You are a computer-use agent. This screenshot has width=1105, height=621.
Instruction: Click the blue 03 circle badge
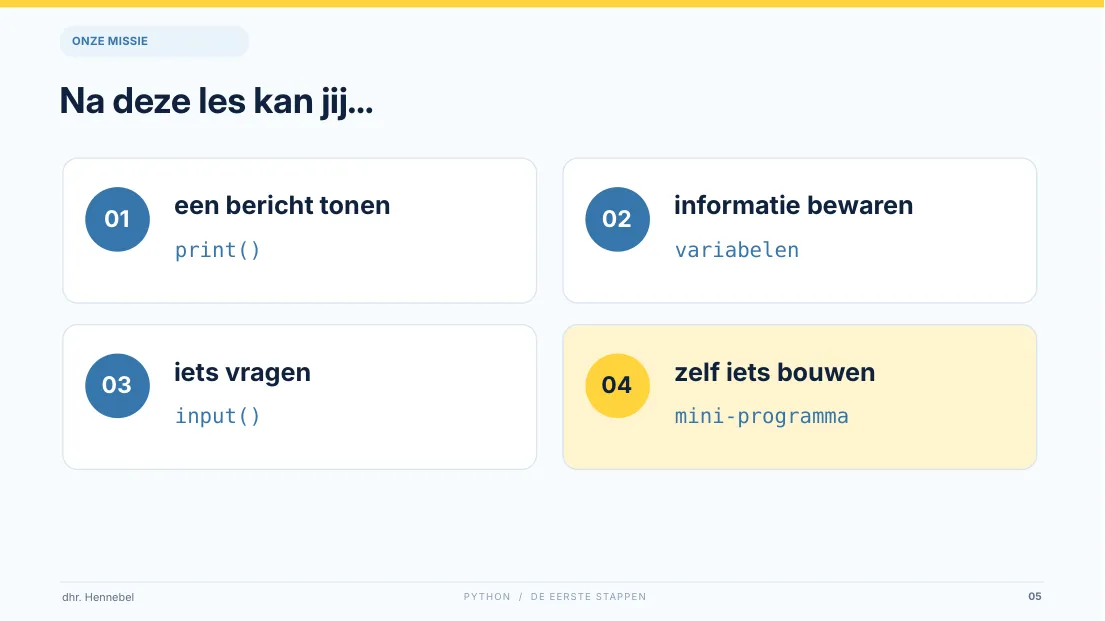[117, 386]
